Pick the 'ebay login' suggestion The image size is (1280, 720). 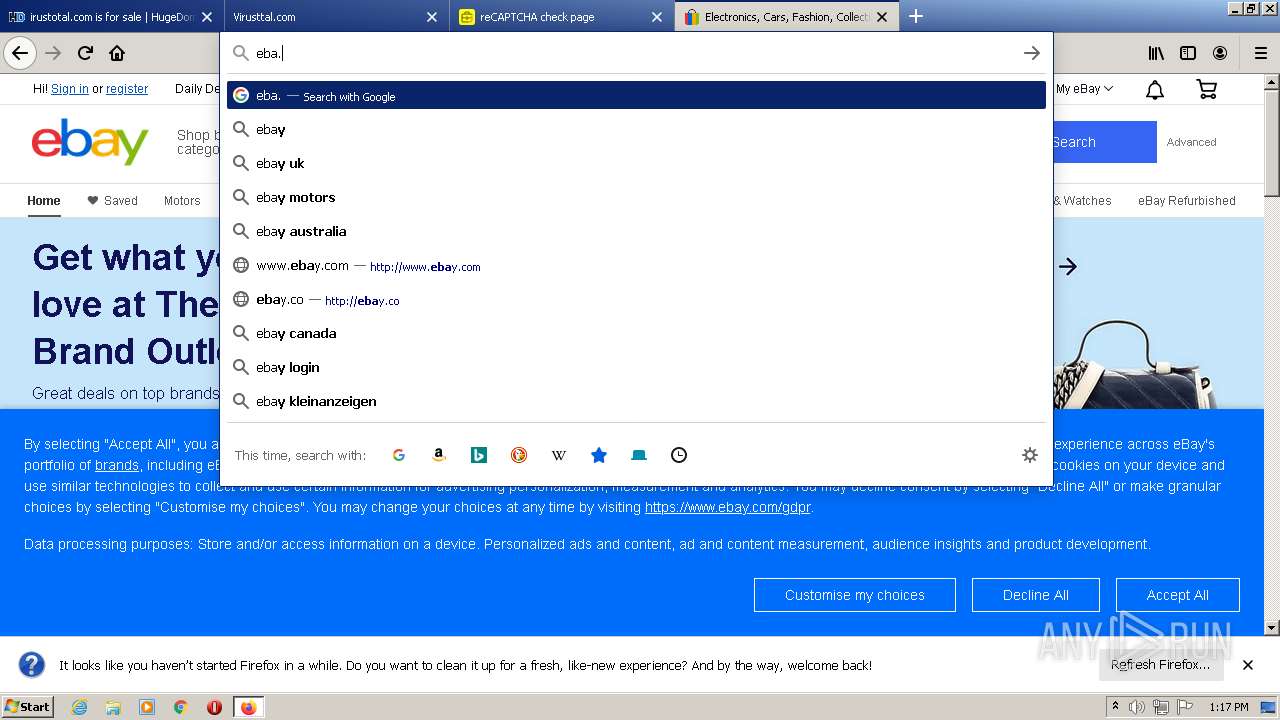click(x=636, y=367)
